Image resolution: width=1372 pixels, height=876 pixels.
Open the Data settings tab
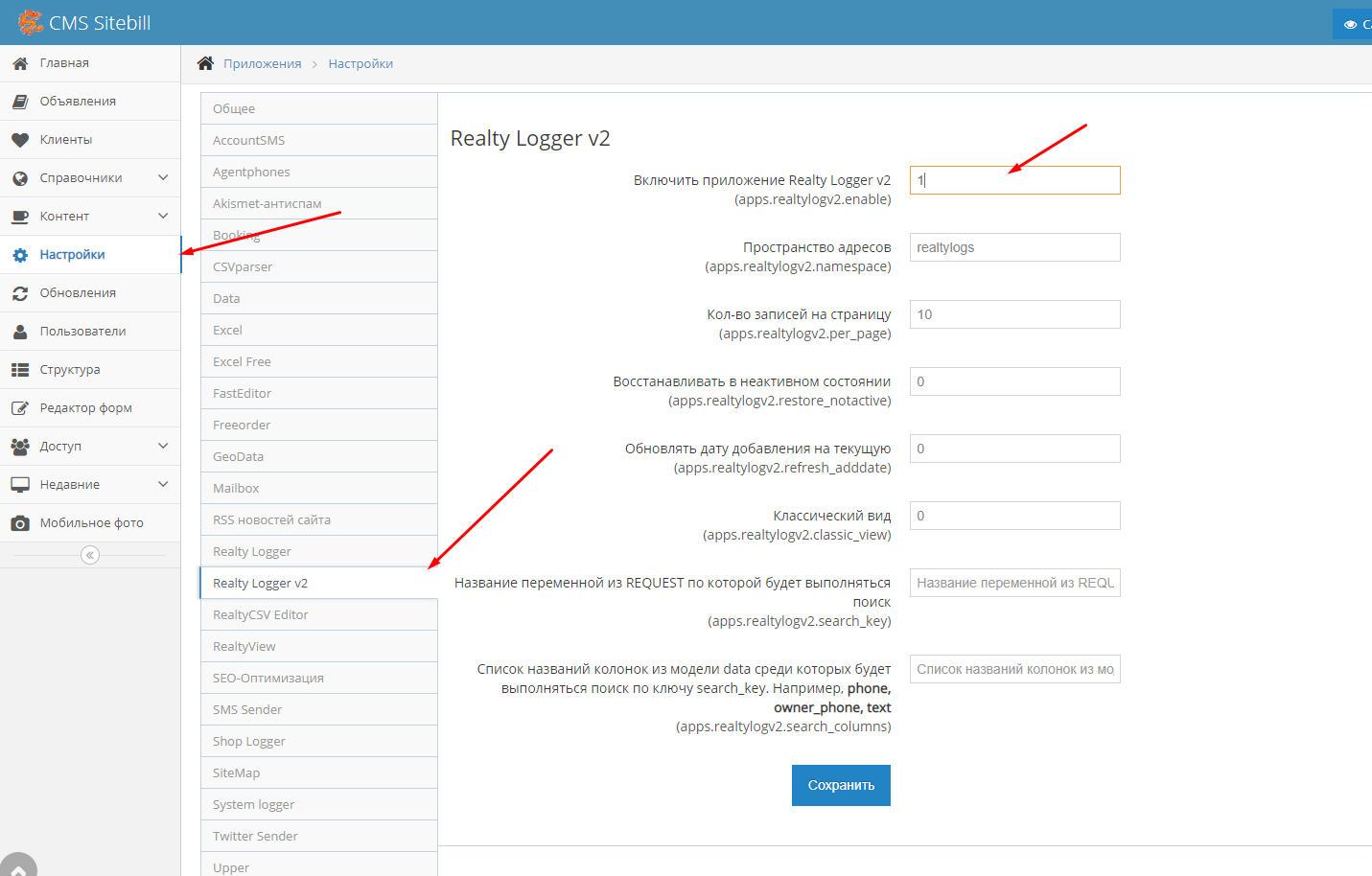click(x=319, y=298)
